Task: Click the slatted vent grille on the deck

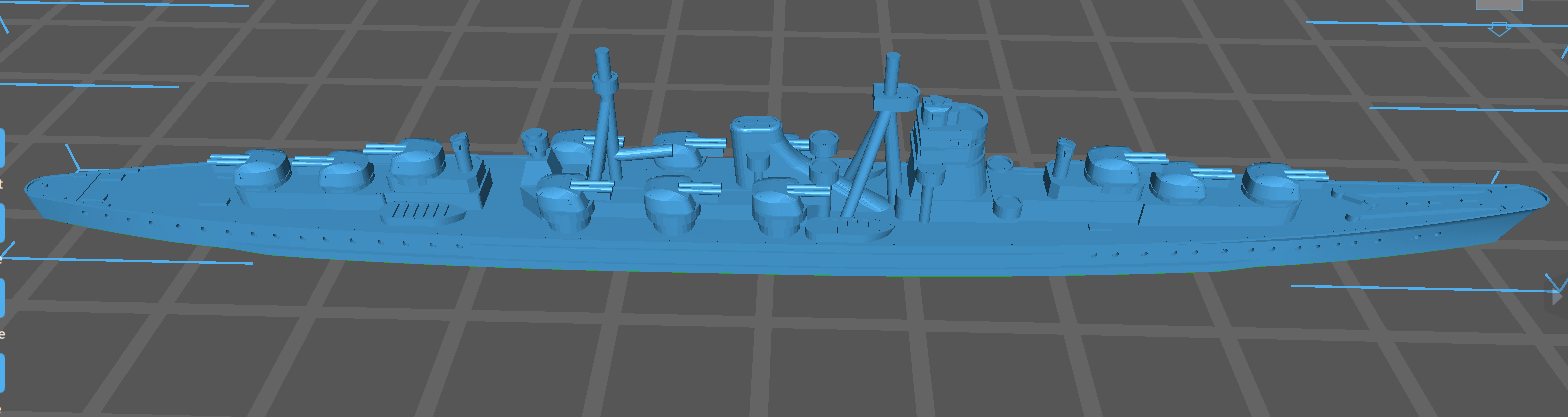Action: [x=423, y=210]
